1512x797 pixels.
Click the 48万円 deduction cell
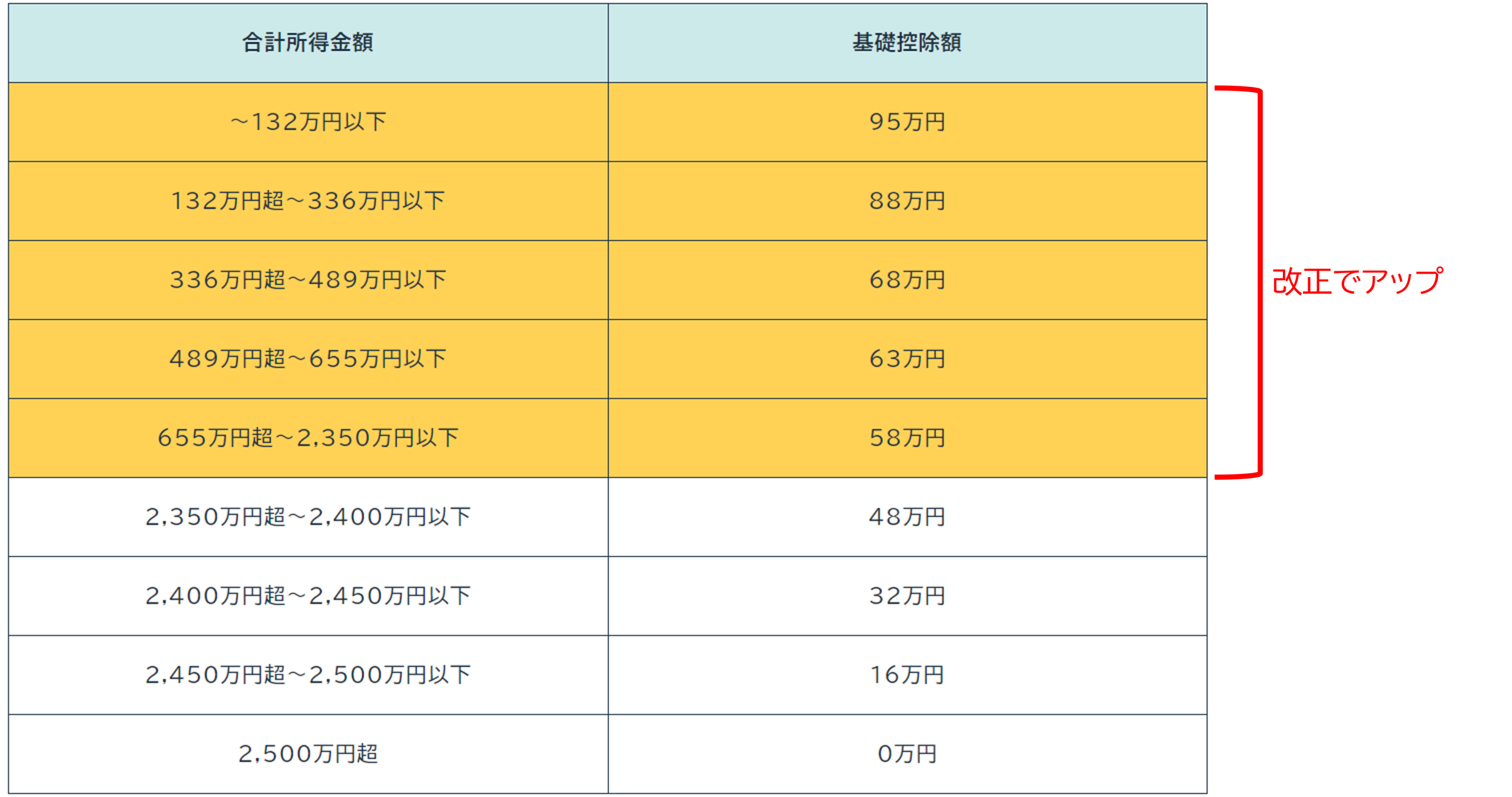tap(907, 517)
